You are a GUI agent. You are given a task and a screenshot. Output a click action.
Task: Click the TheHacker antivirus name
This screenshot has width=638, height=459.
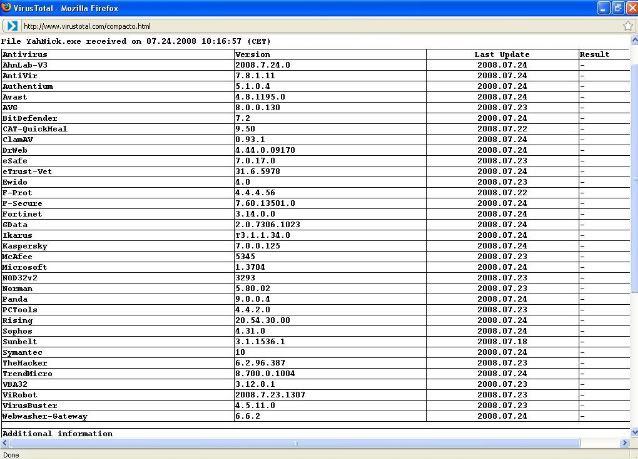tap(25, 363)
